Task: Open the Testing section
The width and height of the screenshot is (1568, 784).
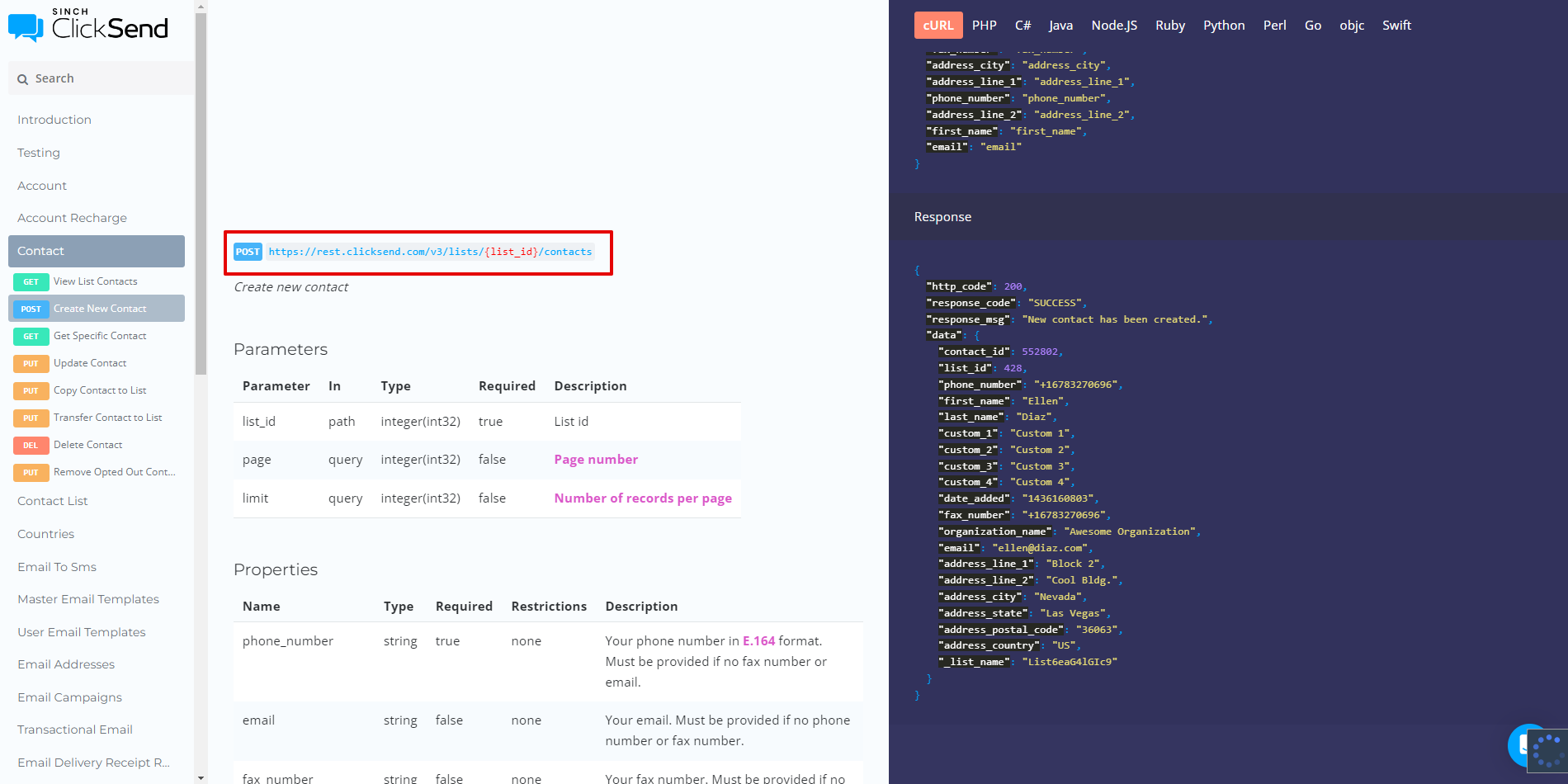Action: 39,153
